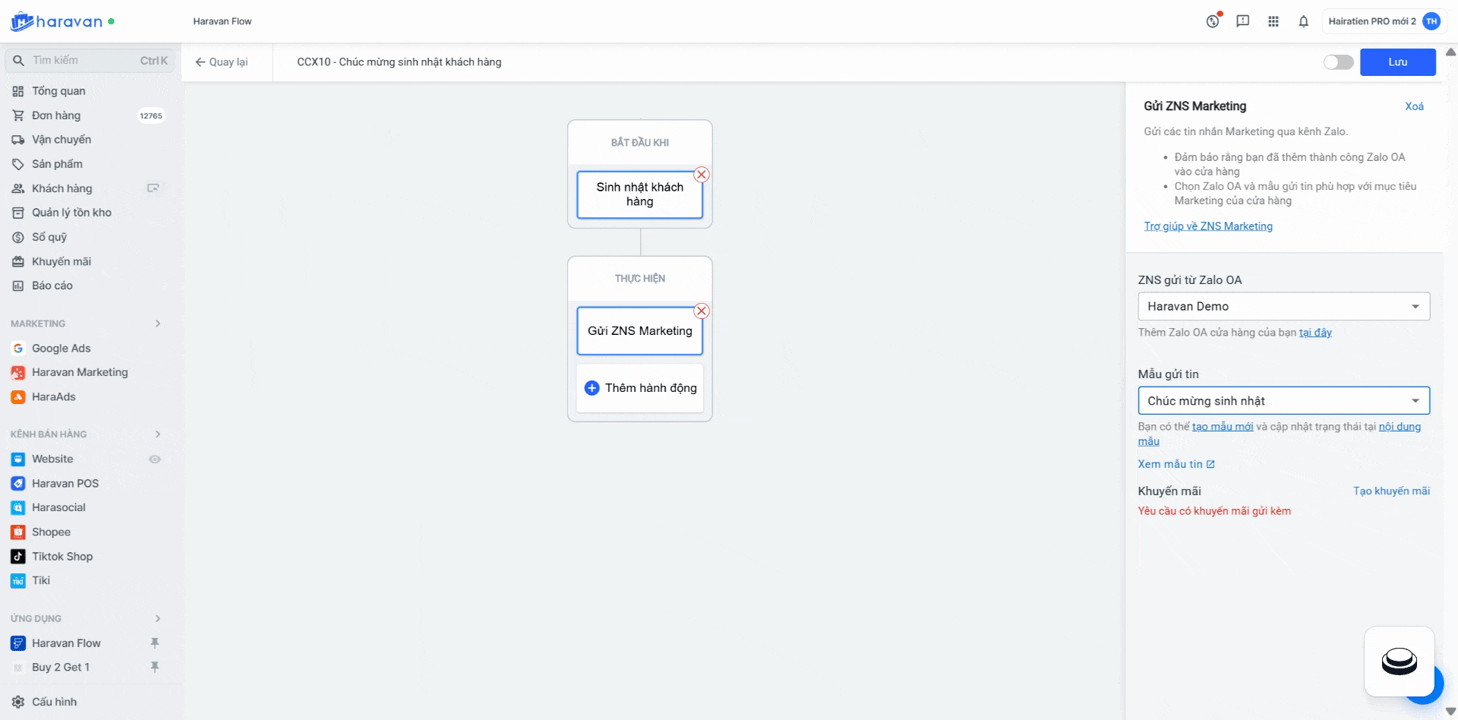Image resolution: width=1458 pixels, height=720 pixels.
Task: Unpin Haravan Flow app pin icon
Action: (154, 643)
